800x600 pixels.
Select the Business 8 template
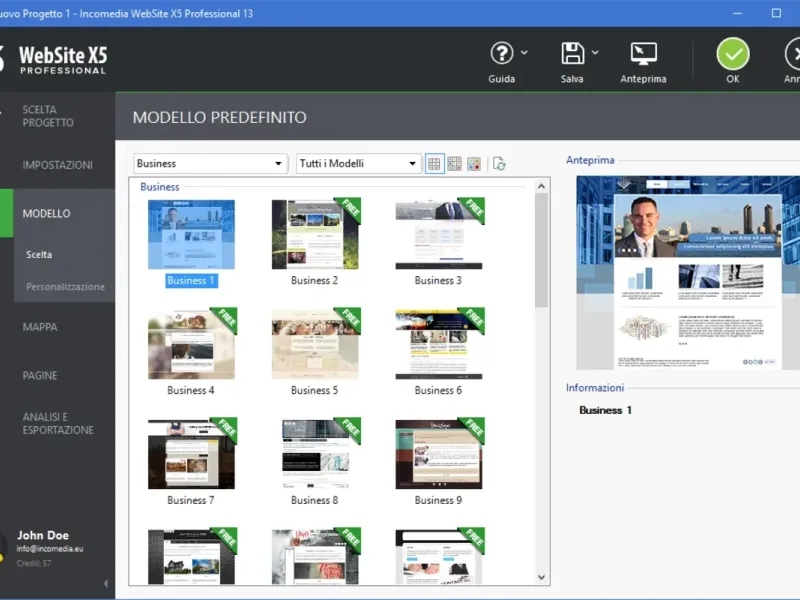[x=315, y=454]
